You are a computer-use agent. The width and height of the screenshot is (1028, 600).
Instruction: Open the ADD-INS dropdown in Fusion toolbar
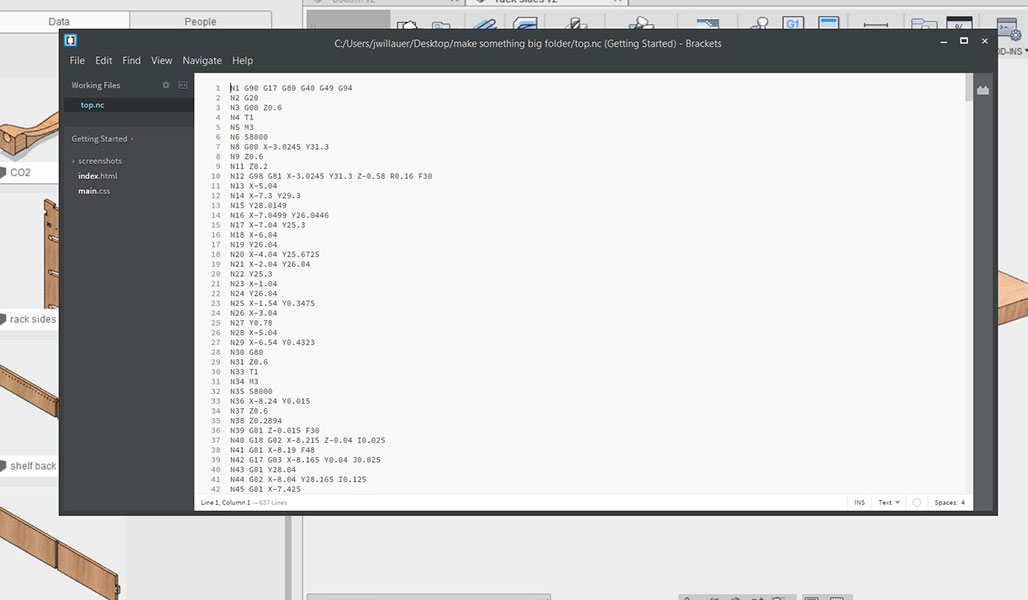point(1012,51)
